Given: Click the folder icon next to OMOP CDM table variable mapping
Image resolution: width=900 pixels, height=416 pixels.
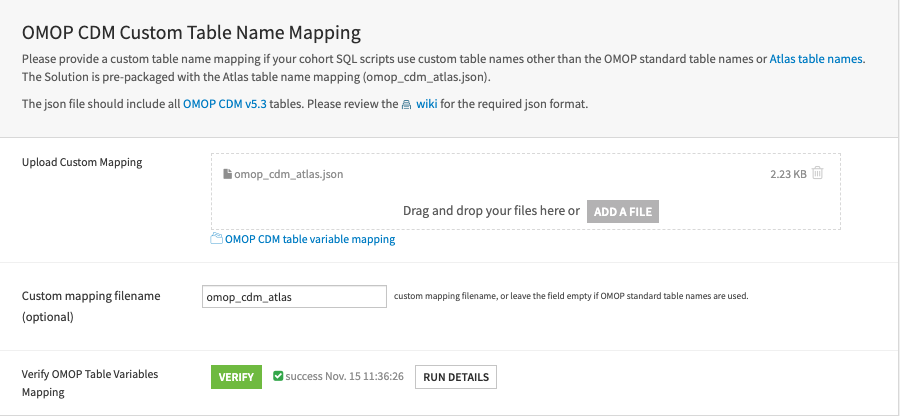Looking at the screenshot, I should click(x=216, y=239).
